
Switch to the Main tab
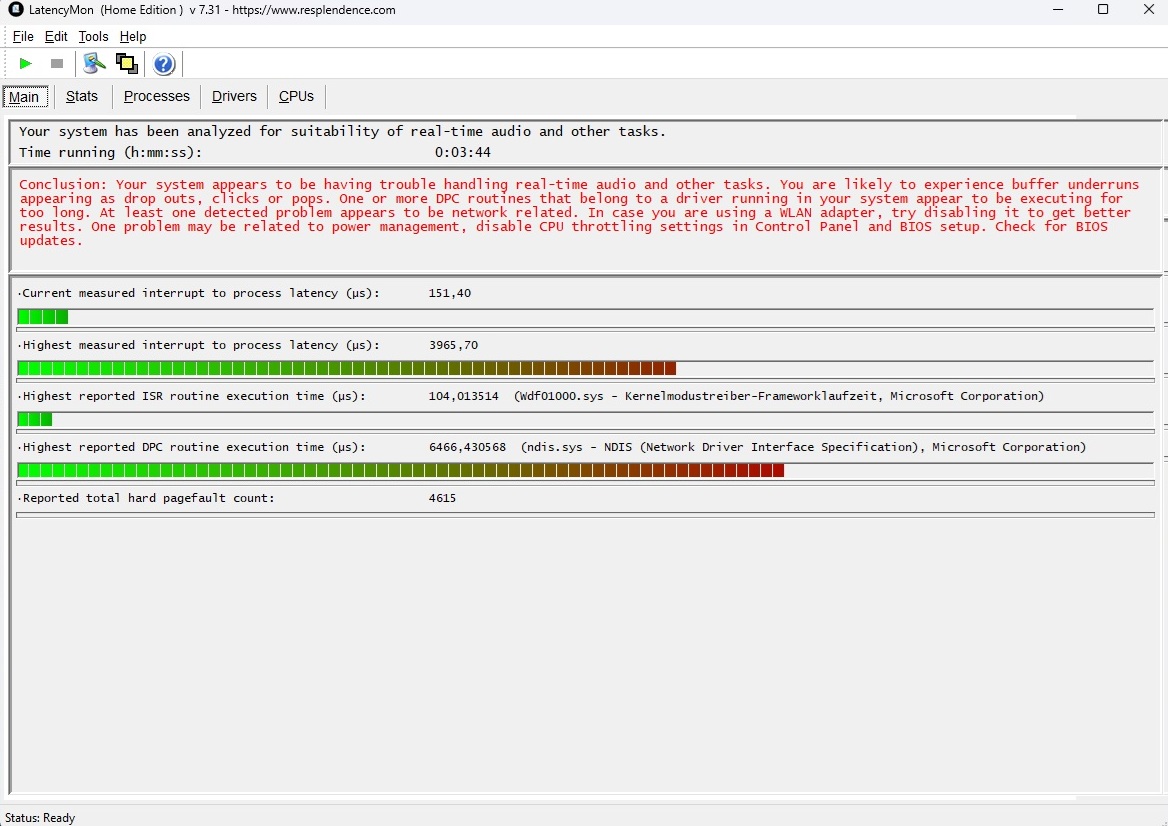tap(24, 97)
